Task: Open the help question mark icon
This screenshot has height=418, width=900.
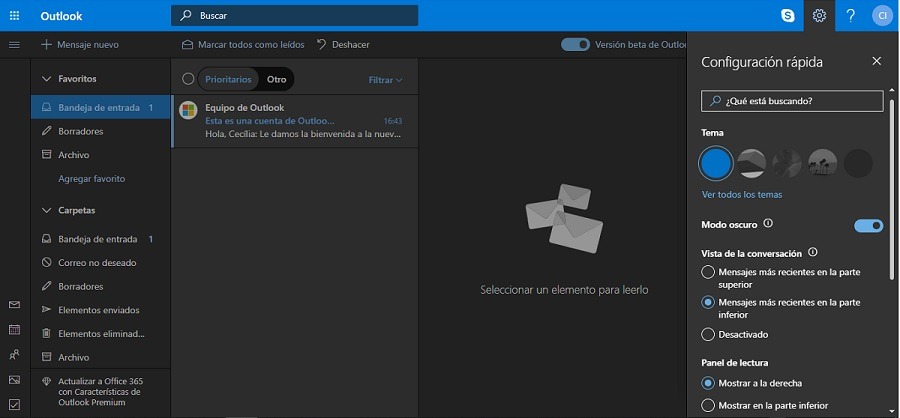Action: pos(851,16)
